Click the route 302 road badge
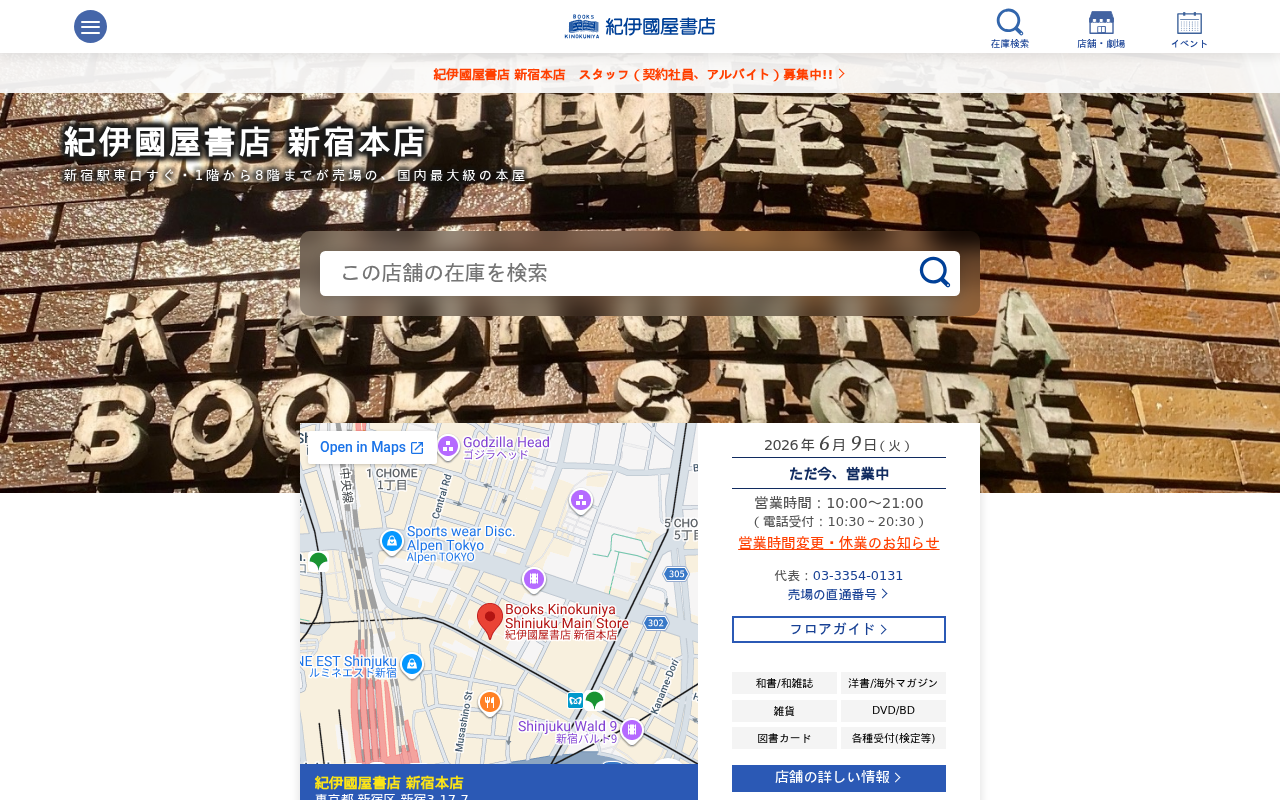1280x800 pixels. 656,623
